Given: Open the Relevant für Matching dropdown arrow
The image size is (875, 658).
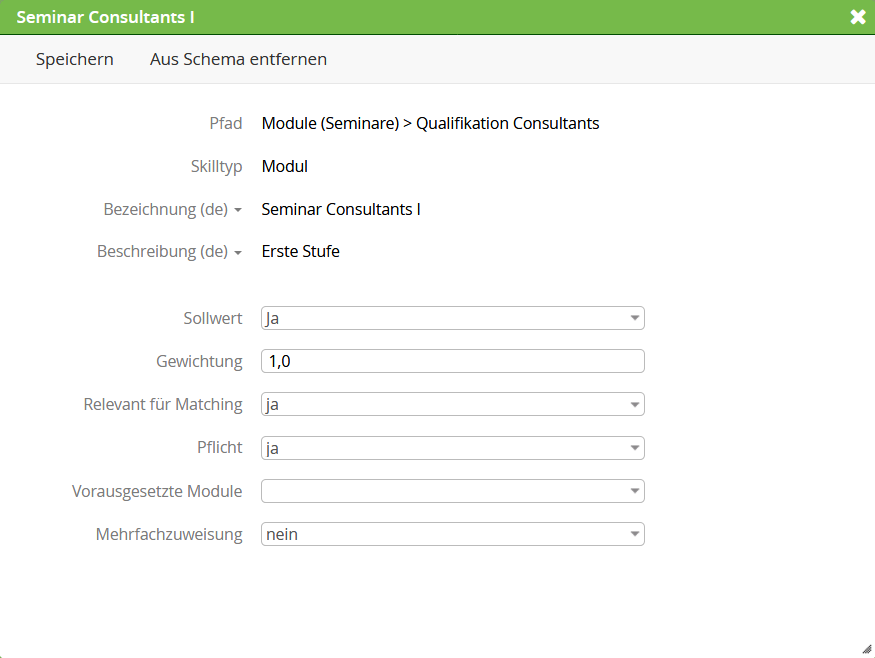Looking at the screenshot, I should [x=634, y=405].
